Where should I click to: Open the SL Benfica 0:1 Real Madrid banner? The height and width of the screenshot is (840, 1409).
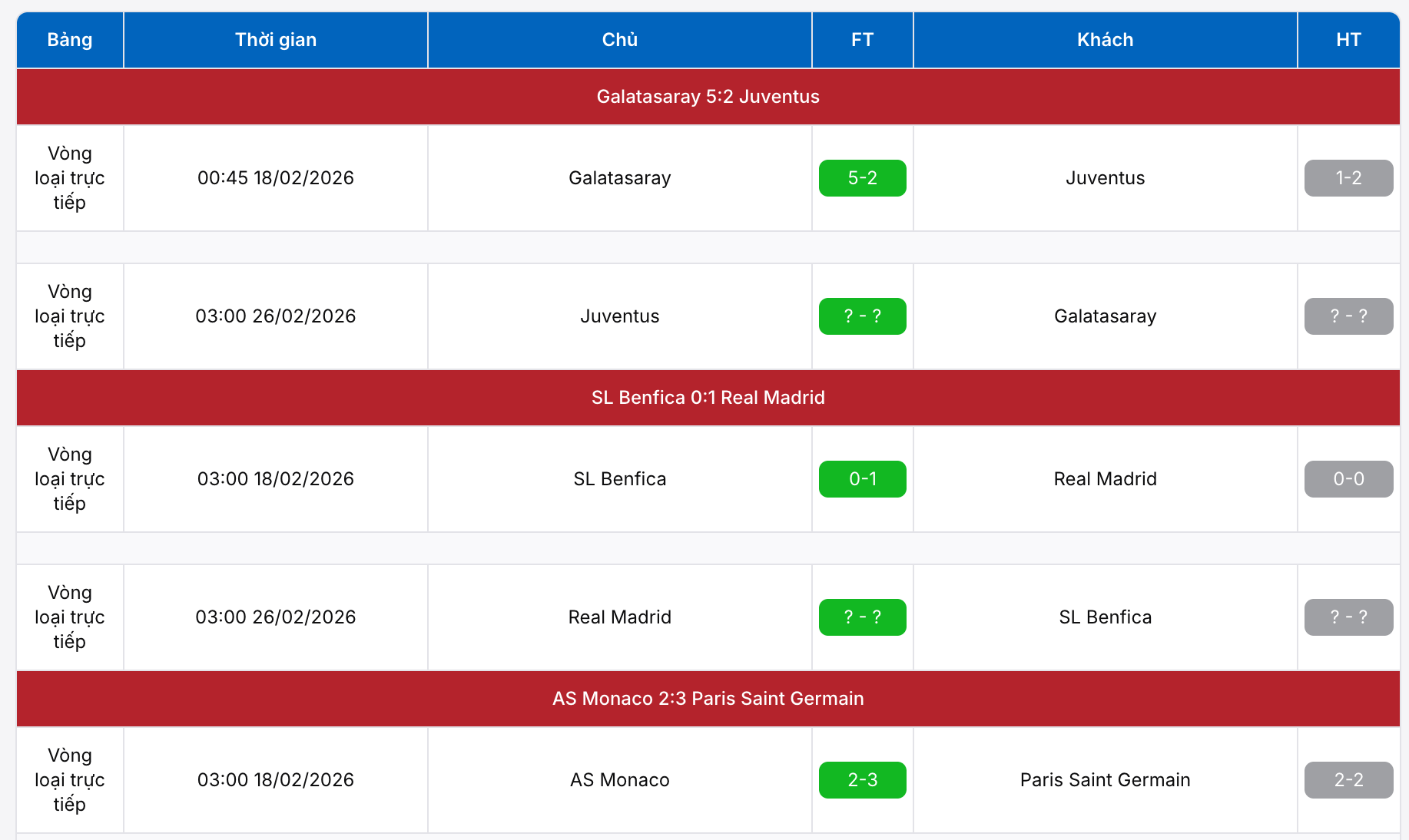pos(708,398)
